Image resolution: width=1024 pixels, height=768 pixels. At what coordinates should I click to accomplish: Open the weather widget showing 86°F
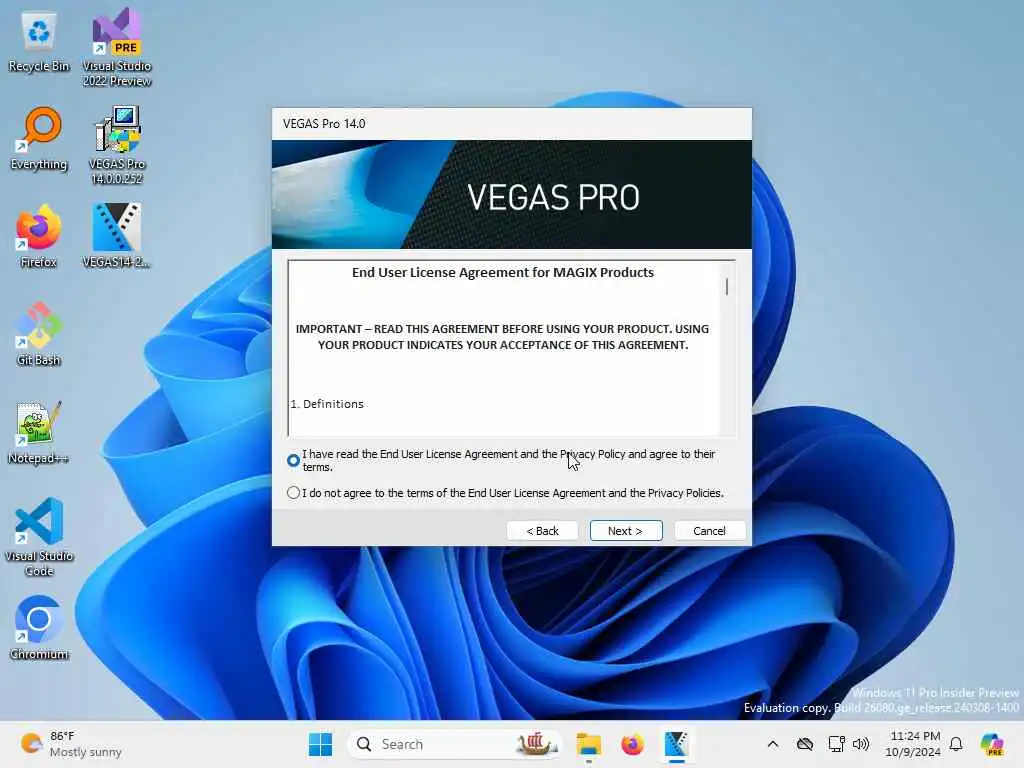pyautogui.click(x=71, y=744)
